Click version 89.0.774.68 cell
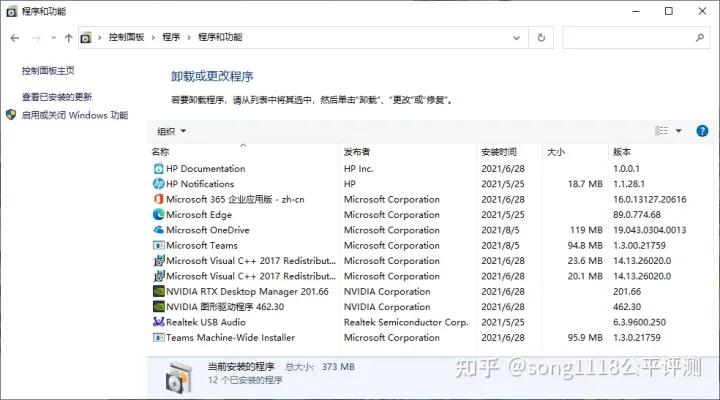720x400 pixels. coord(636,214)
